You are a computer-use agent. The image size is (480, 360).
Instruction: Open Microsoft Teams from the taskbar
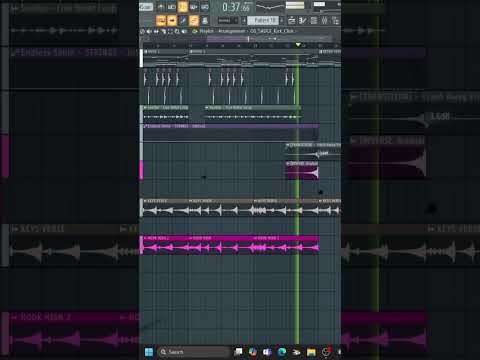click(267, 352)
